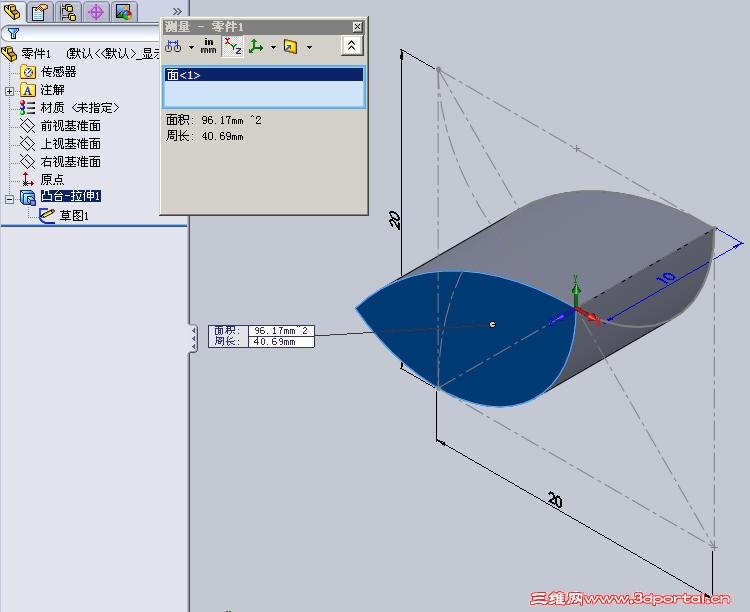Select the 右视基准面 right plane
Image resolution: width=750 pixels, height=612 pixels.
[70, 162]
